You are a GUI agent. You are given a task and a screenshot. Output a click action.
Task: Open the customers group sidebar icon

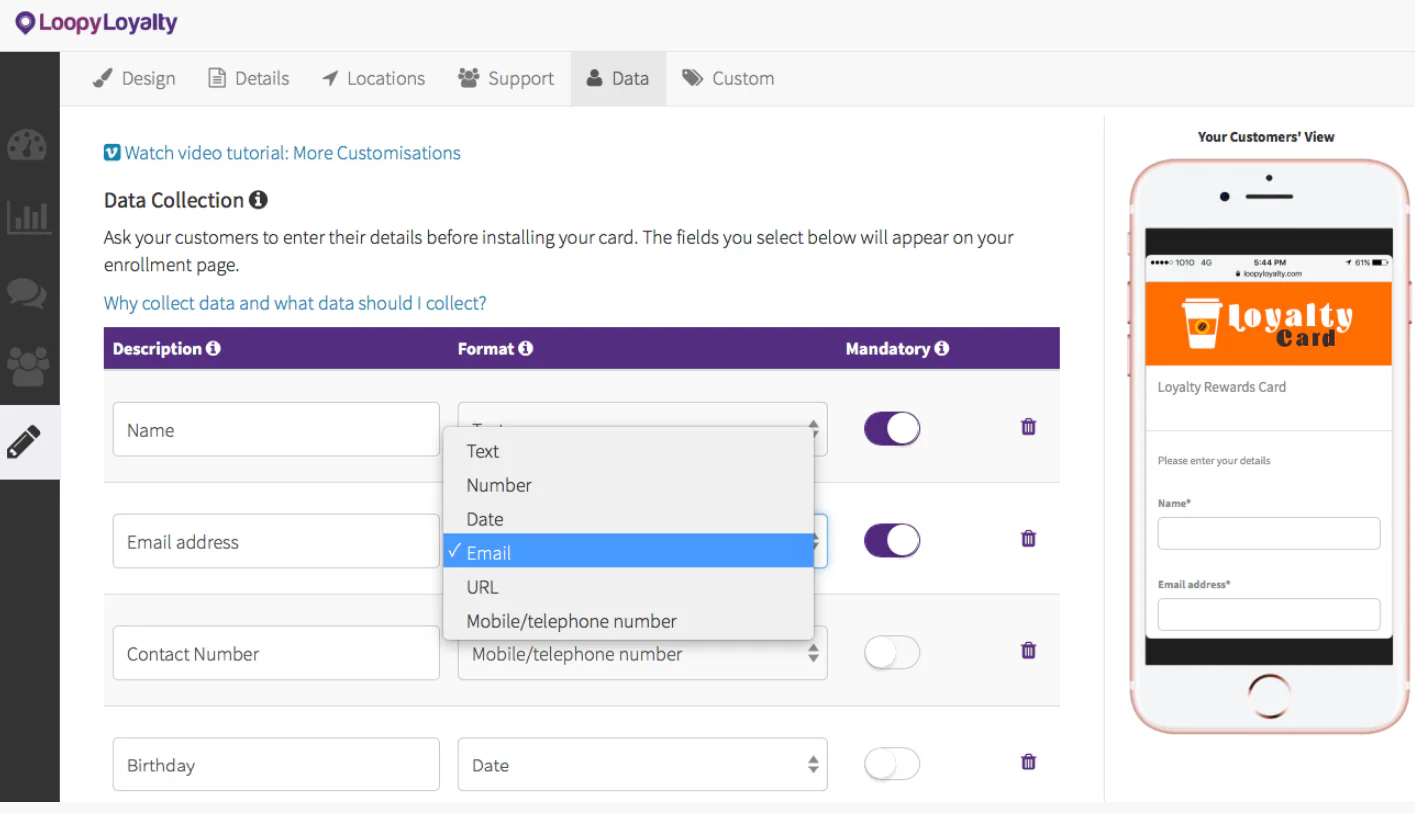click(27, 368)
